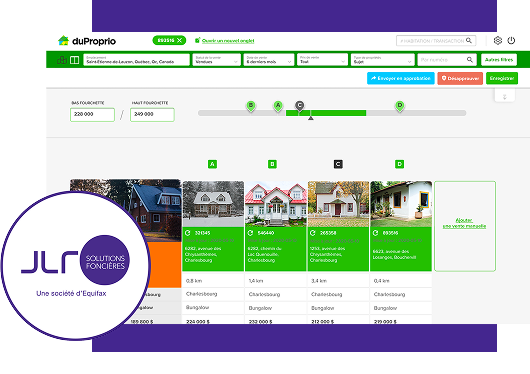Click the address of listing 546440 (Lac Quenouille)
Image resolution: width=530 pixels, height=374 pixels.
click(x=264, y=254)
